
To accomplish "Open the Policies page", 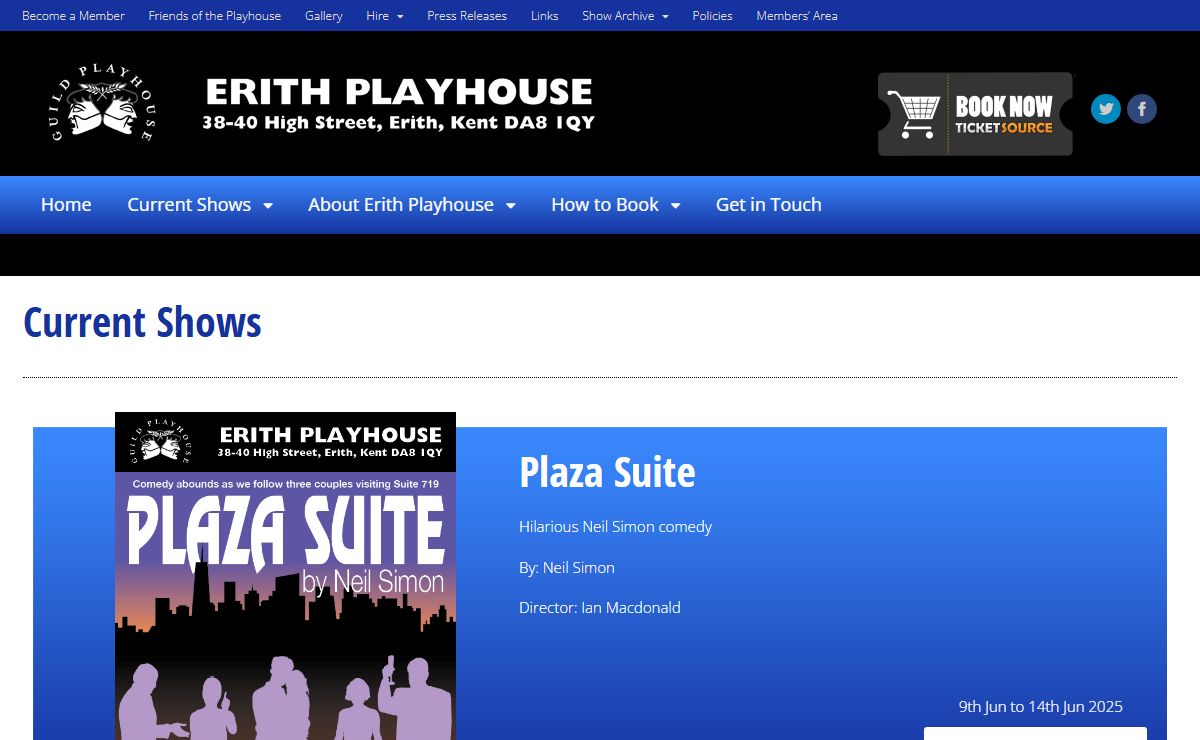I will click(712, 16).
